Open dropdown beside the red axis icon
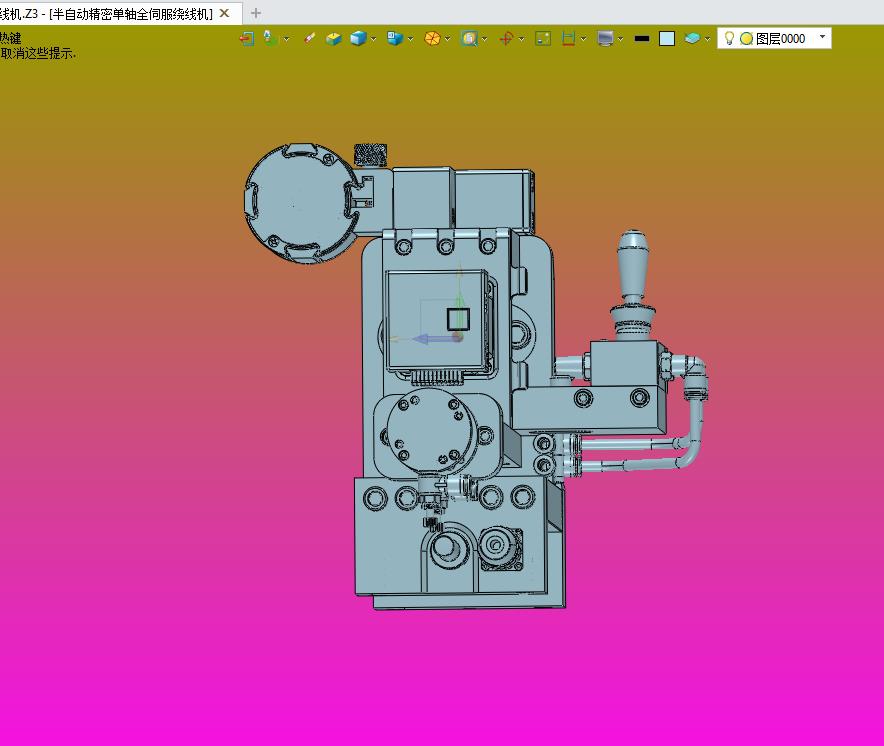Image resolution: width=884 pixels, height=746 pixels. 521,39
